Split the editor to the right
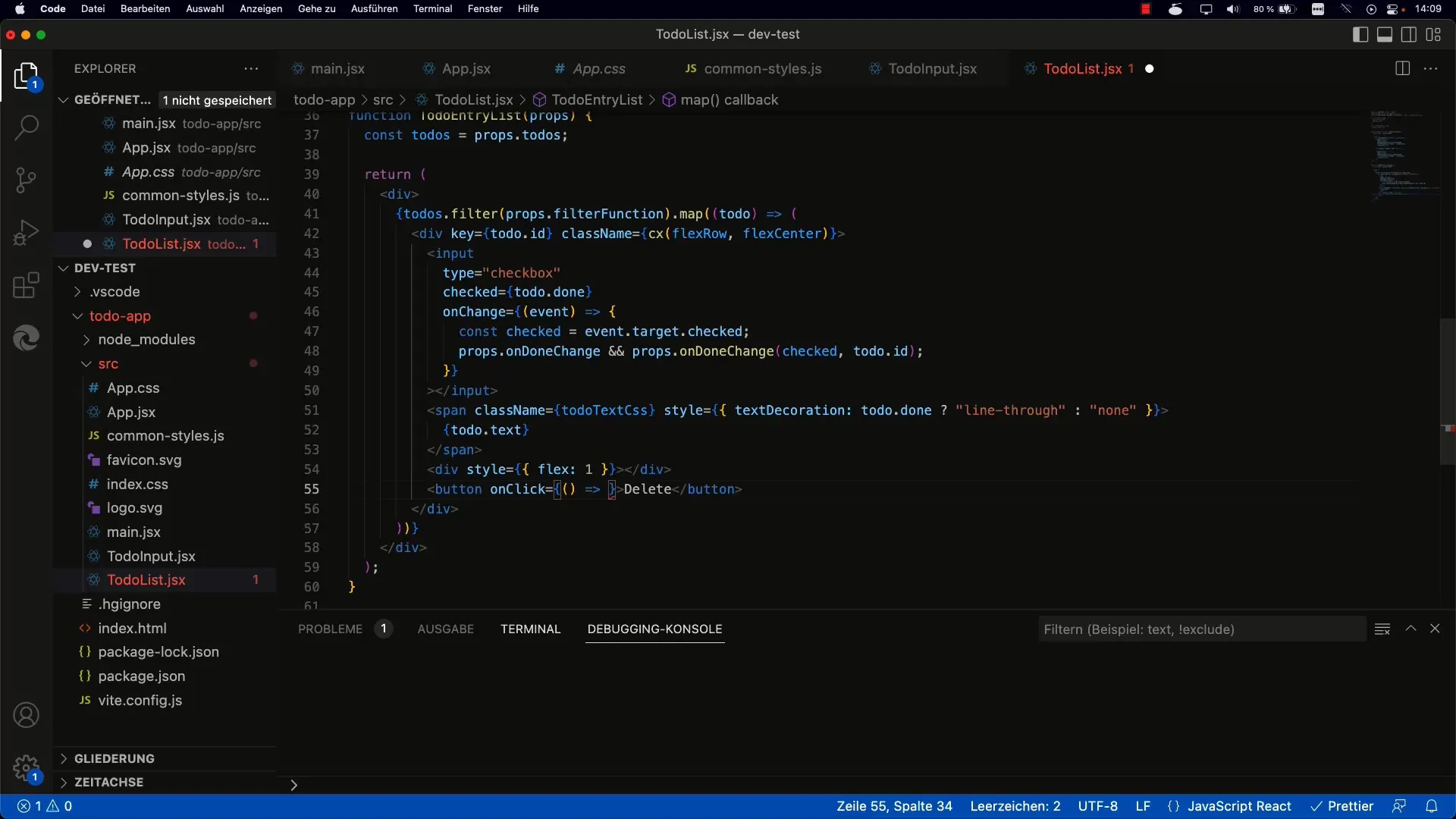Image resolution: width=1456 pixels, height=819 pixels. (1402, 68)
